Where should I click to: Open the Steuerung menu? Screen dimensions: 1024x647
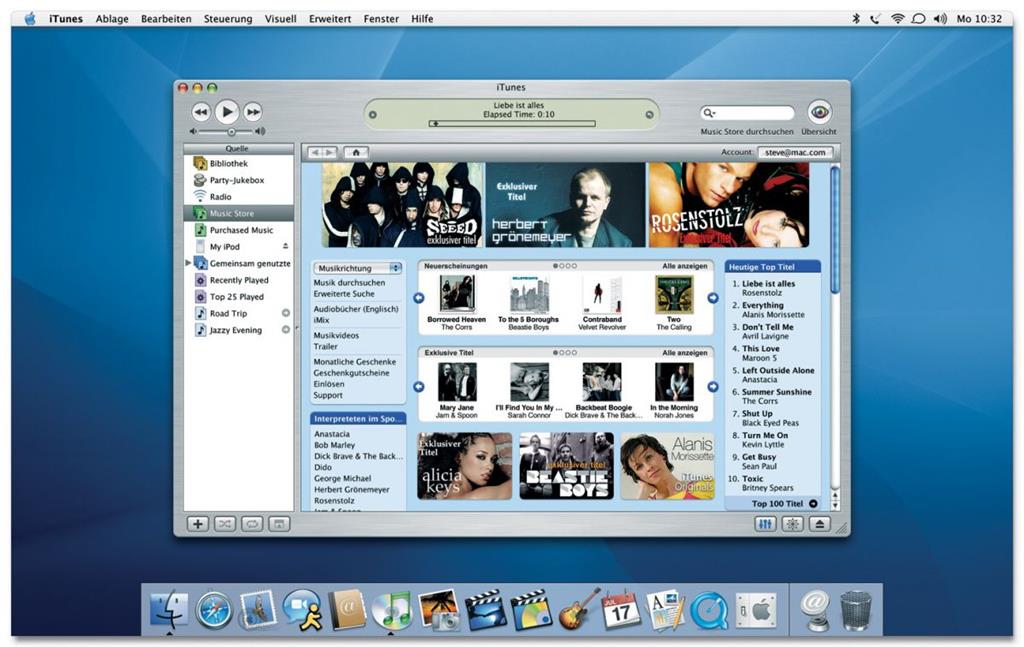228,19
